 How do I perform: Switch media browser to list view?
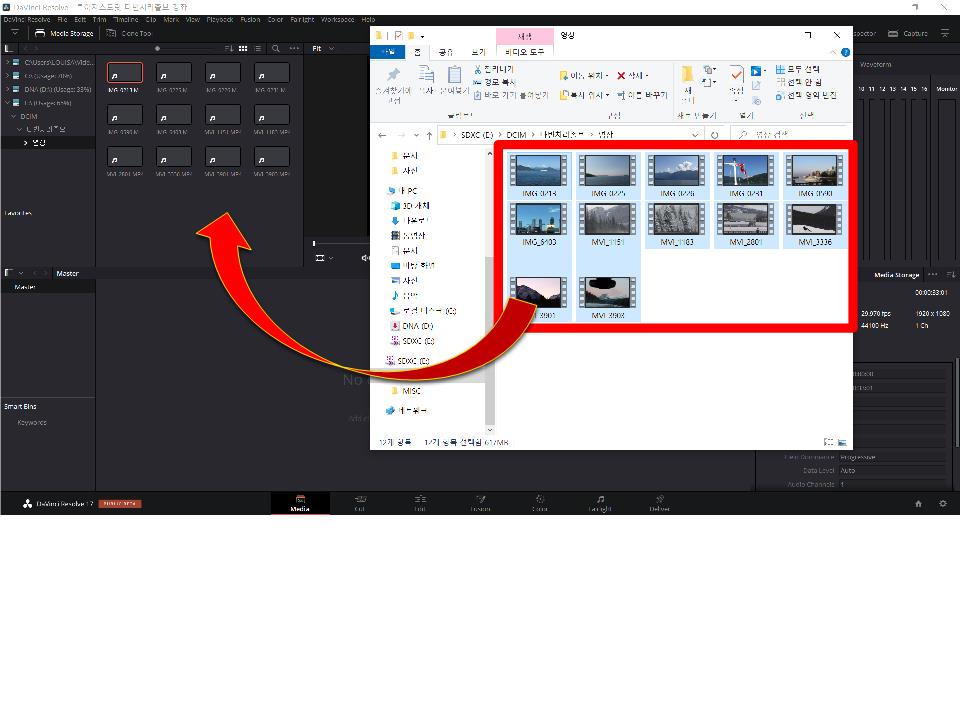pos(258,48)
